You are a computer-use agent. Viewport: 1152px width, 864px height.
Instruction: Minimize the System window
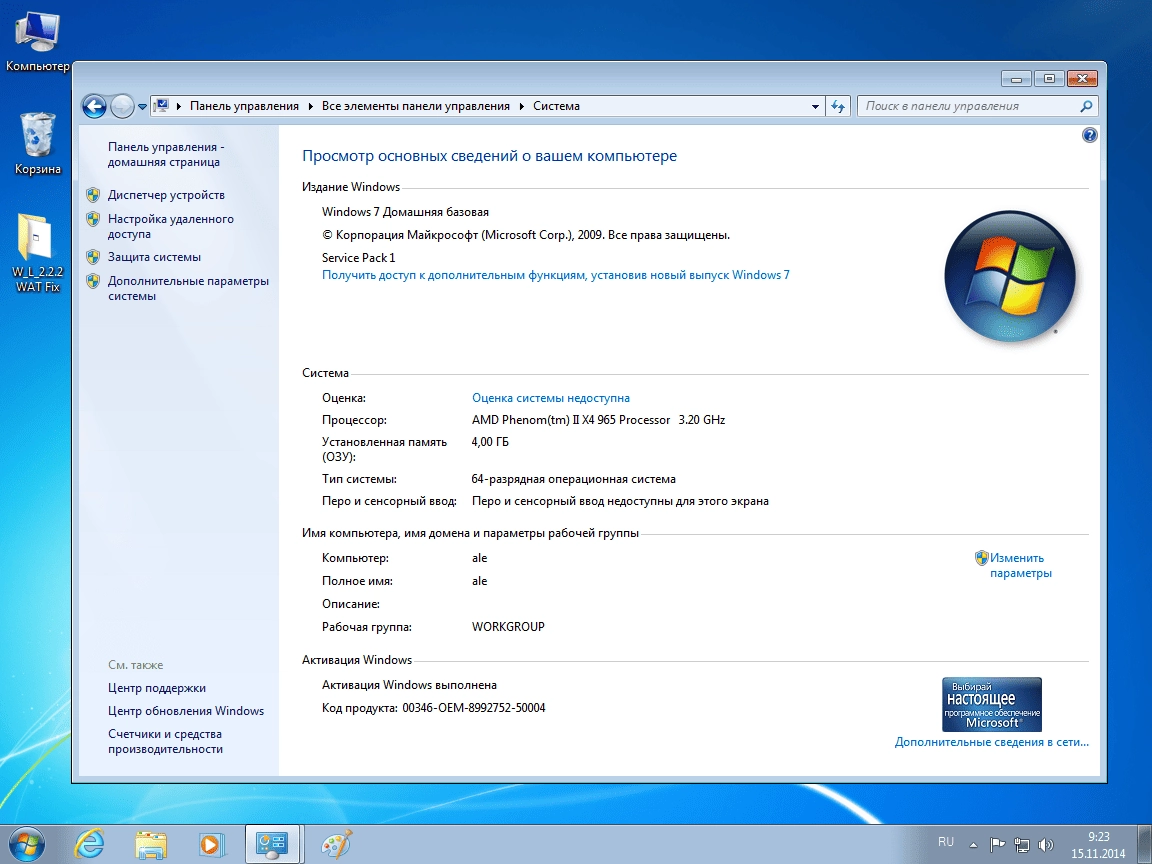pyautogui.click(x=1017, y=79)
